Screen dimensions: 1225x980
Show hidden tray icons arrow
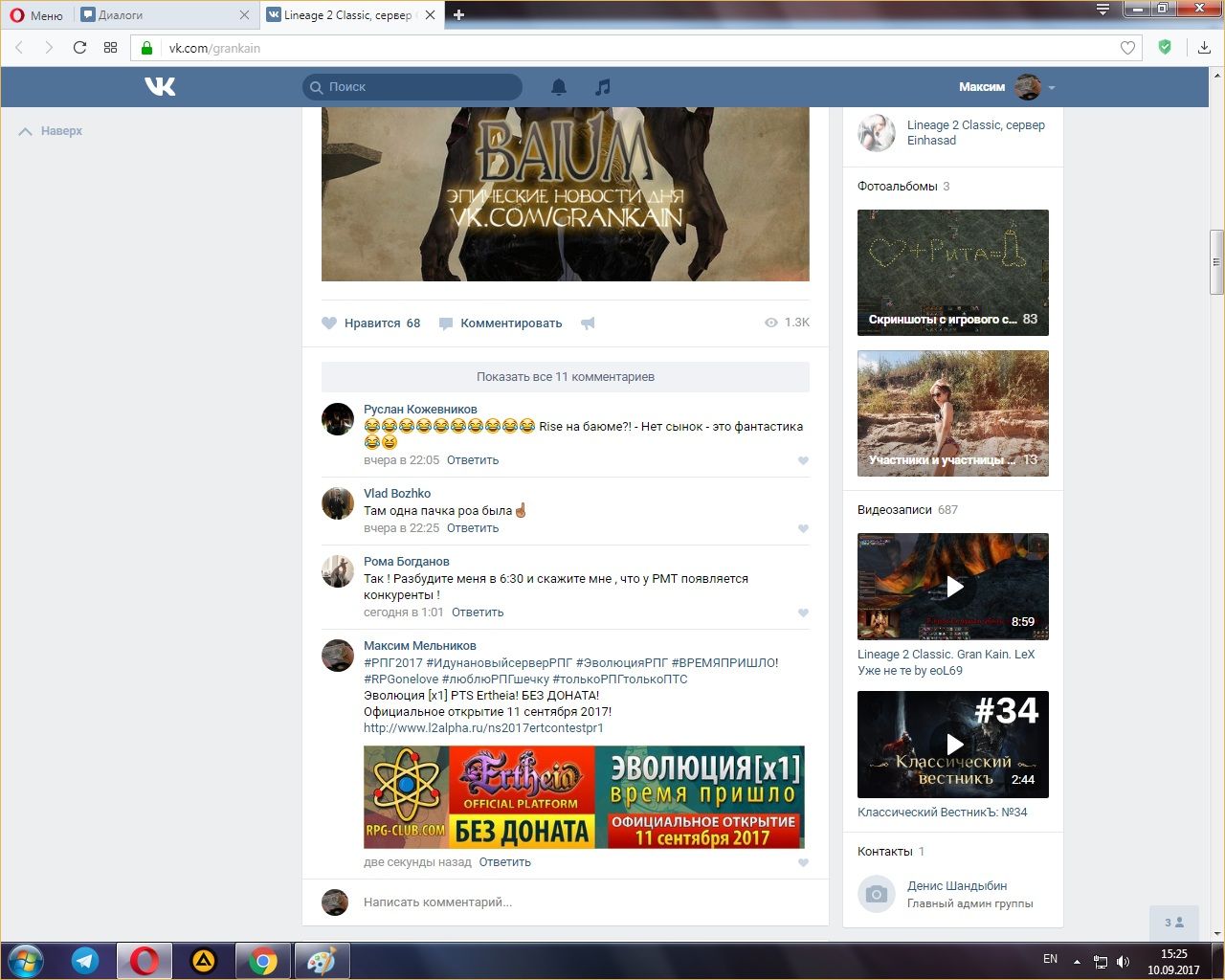click(1078, 962)
